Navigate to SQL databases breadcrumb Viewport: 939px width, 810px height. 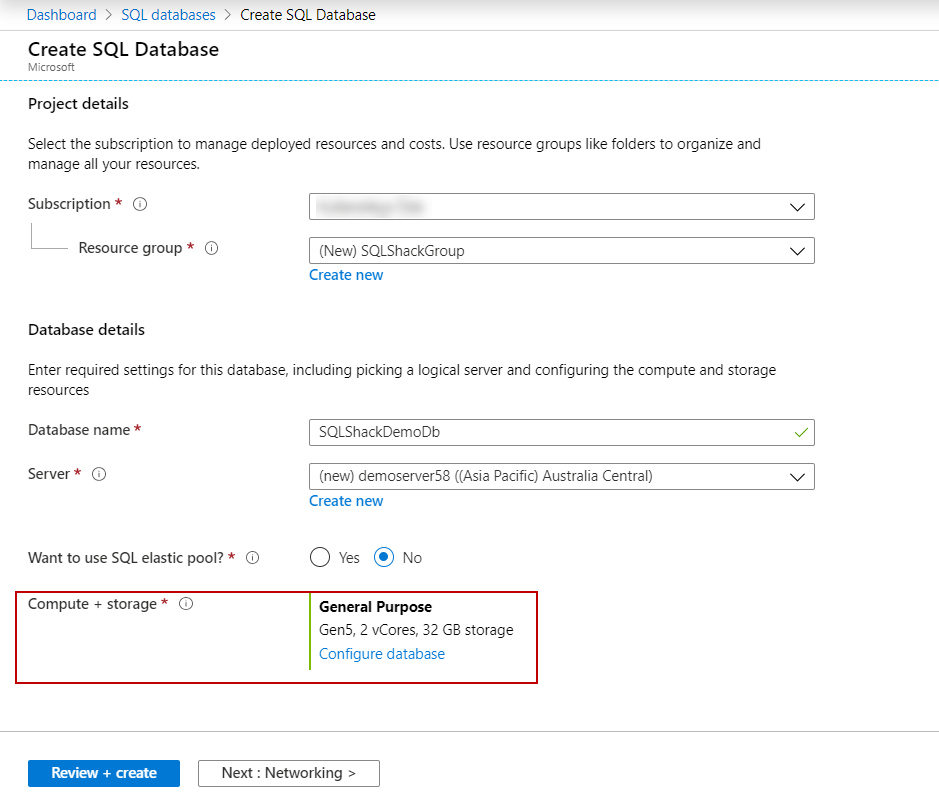point(168,15)
